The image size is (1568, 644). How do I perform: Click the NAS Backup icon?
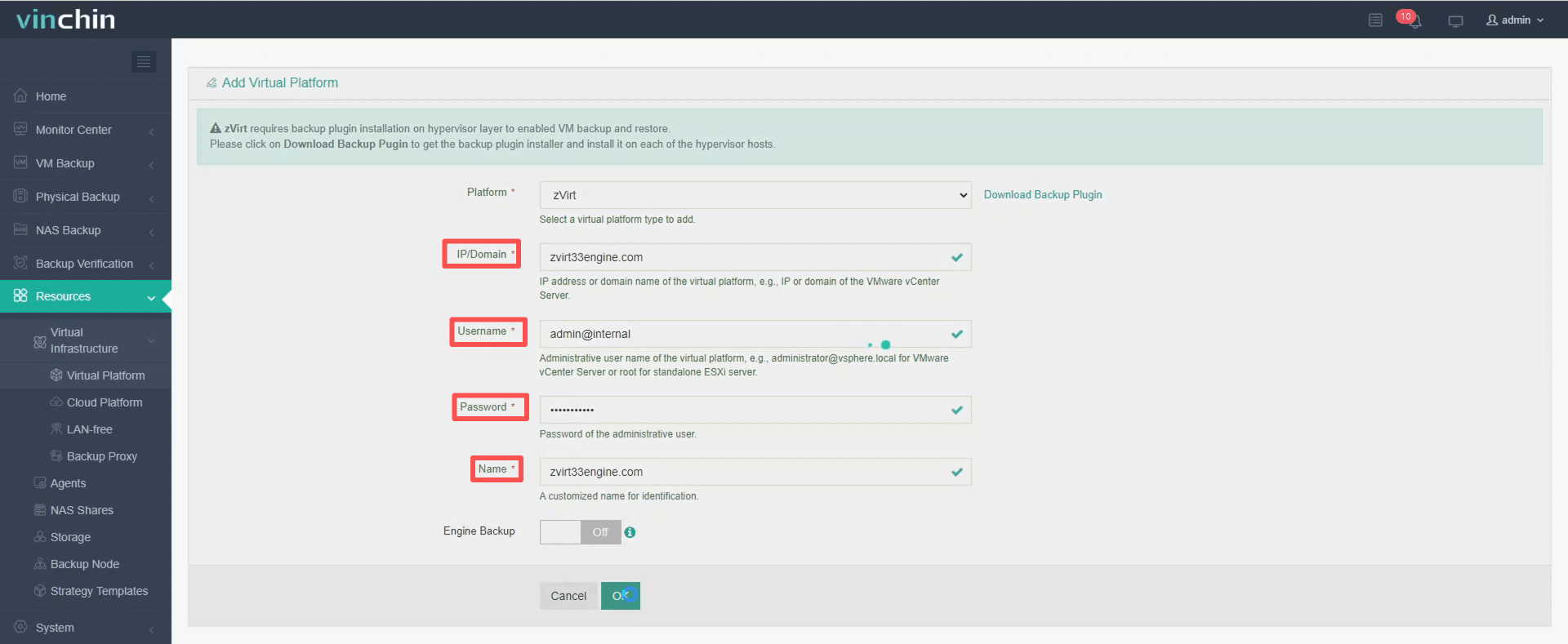click(x=20, y=229)
